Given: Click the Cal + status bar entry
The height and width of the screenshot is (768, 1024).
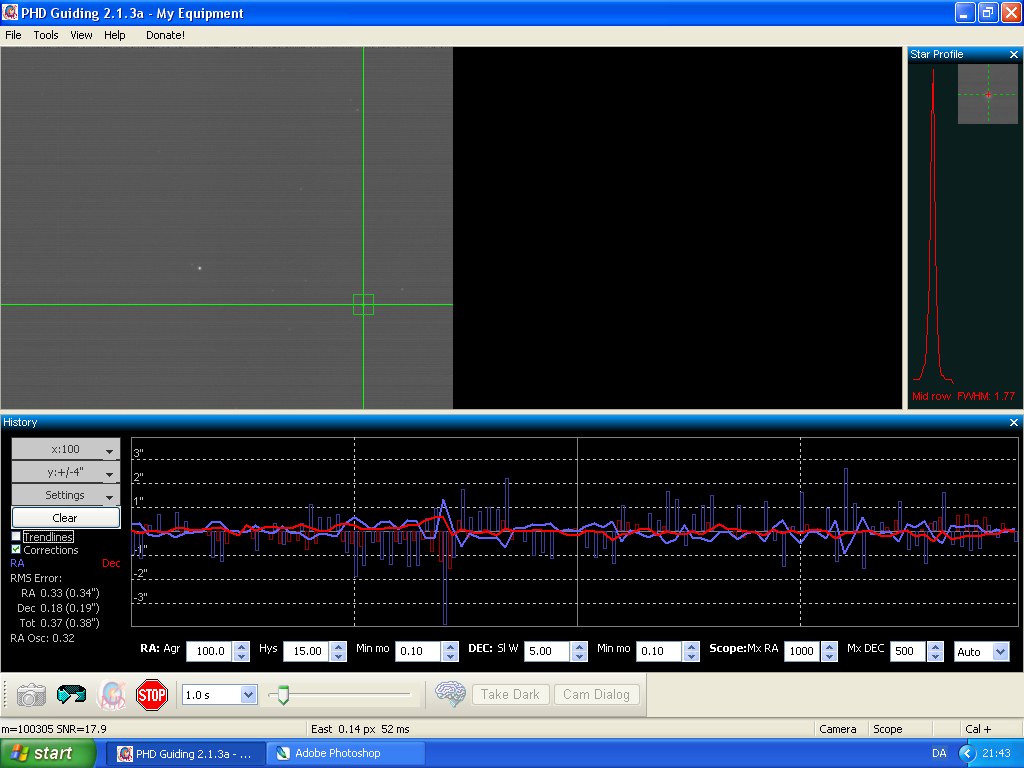Looking at the screenshot, I should coord(978,729).
